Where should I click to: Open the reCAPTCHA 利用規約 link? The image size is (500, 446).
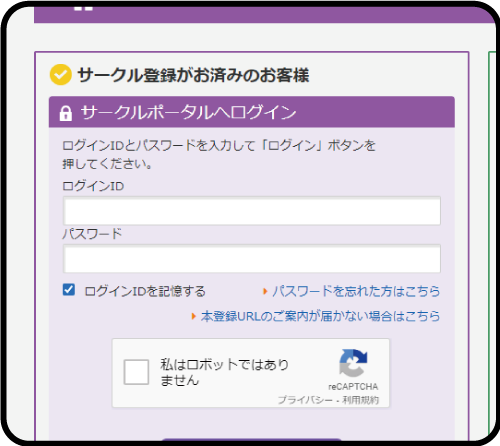[361, 400]
